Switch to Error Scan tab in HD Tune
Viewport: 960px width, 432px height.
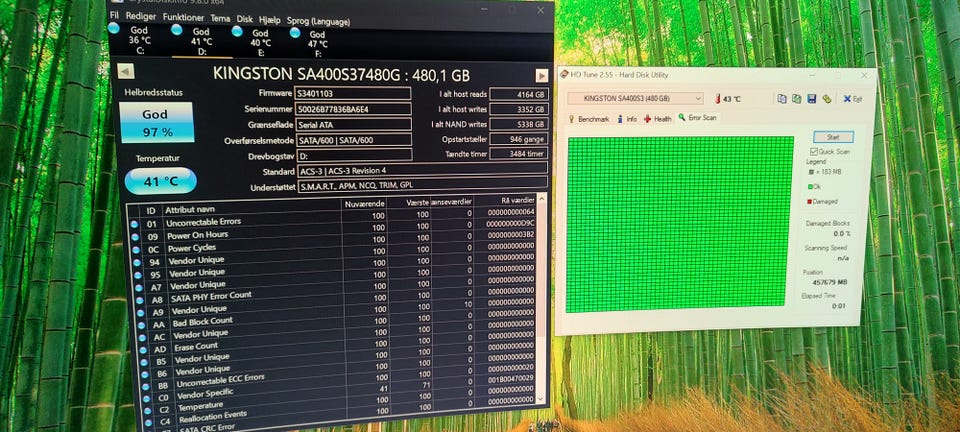pos(698,117)
